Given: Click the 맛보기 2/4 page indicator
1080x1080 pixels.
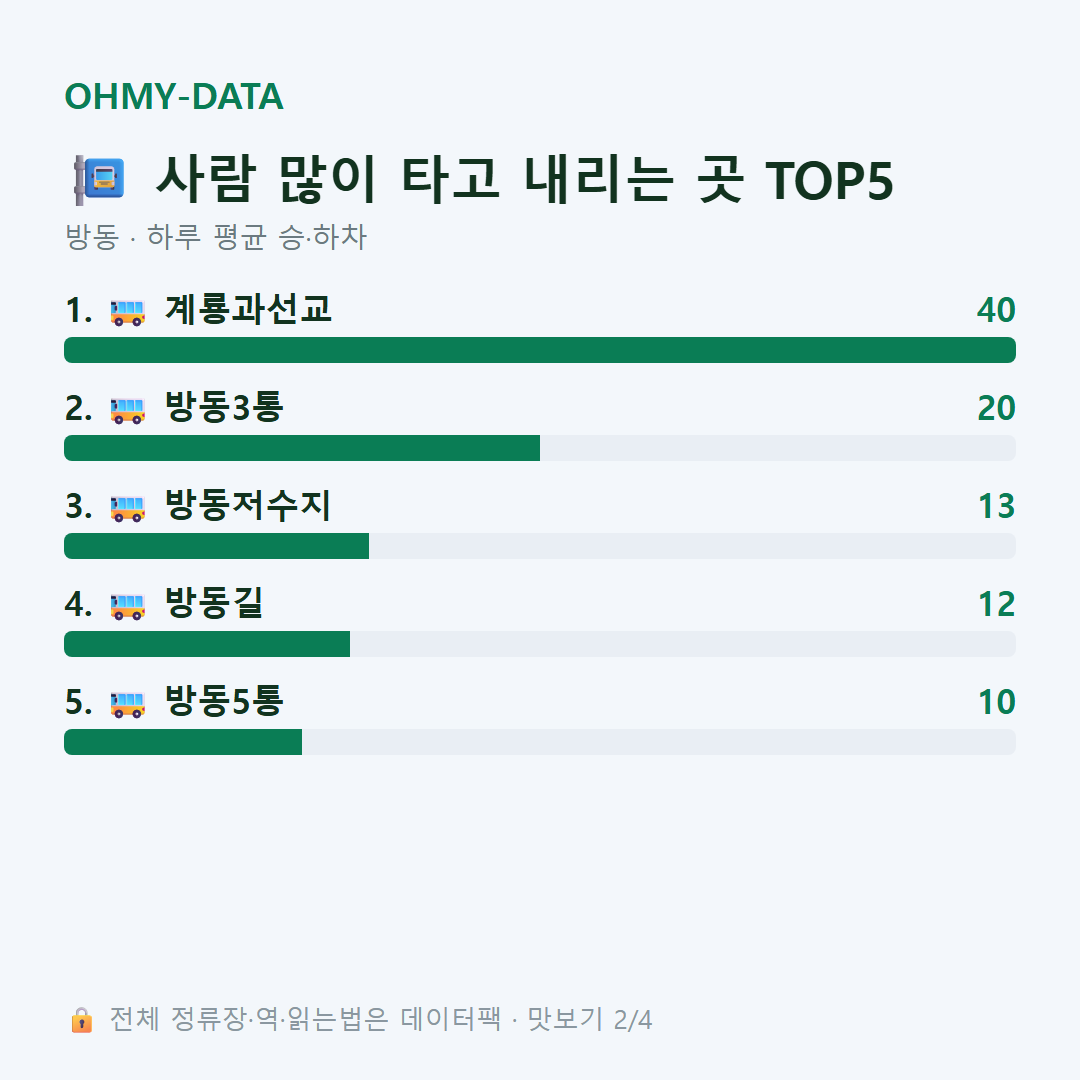Looking at the screenshot, I should coord(590,1019).
